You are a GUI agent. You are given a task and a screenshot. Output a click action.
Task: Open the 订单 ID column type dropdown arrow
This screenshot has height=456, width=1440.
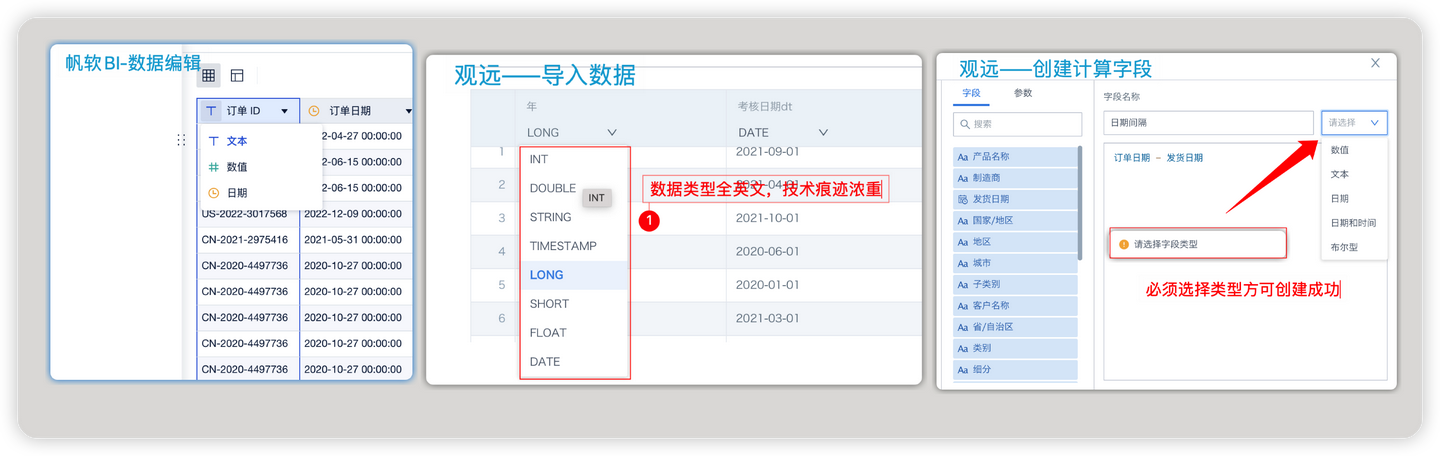tap(285, 111)
